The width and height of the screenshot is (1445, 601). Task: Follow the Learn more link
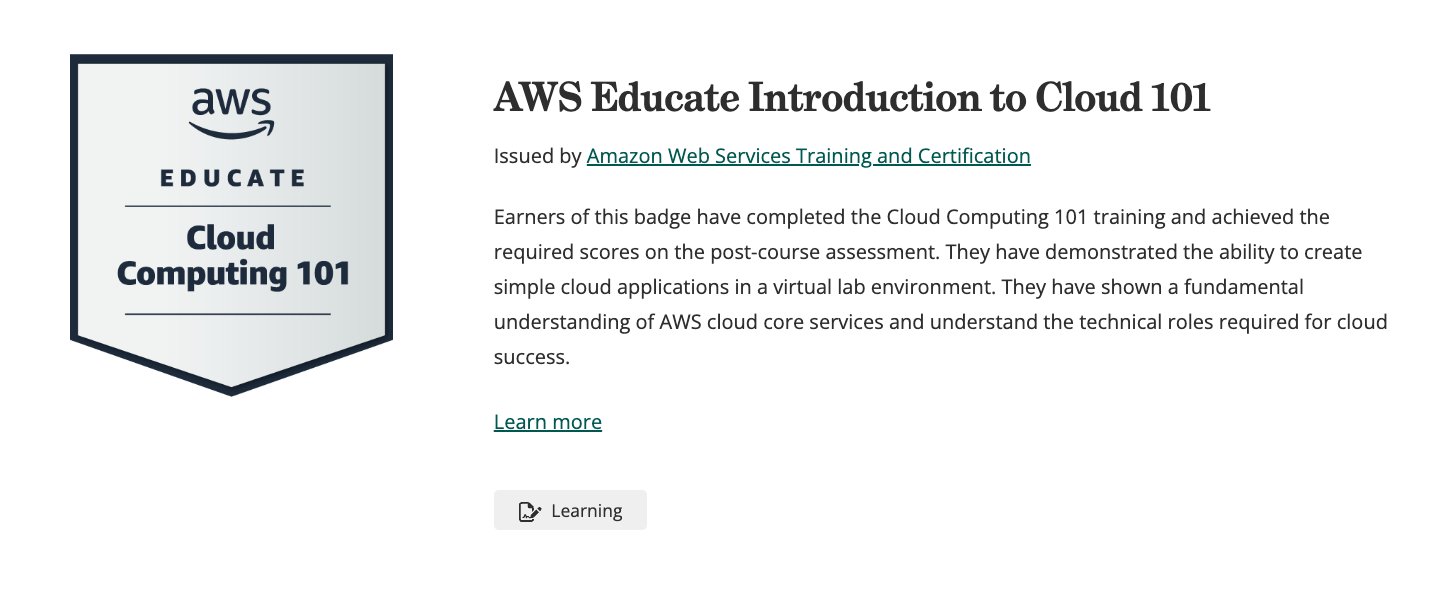click(548, 422)
